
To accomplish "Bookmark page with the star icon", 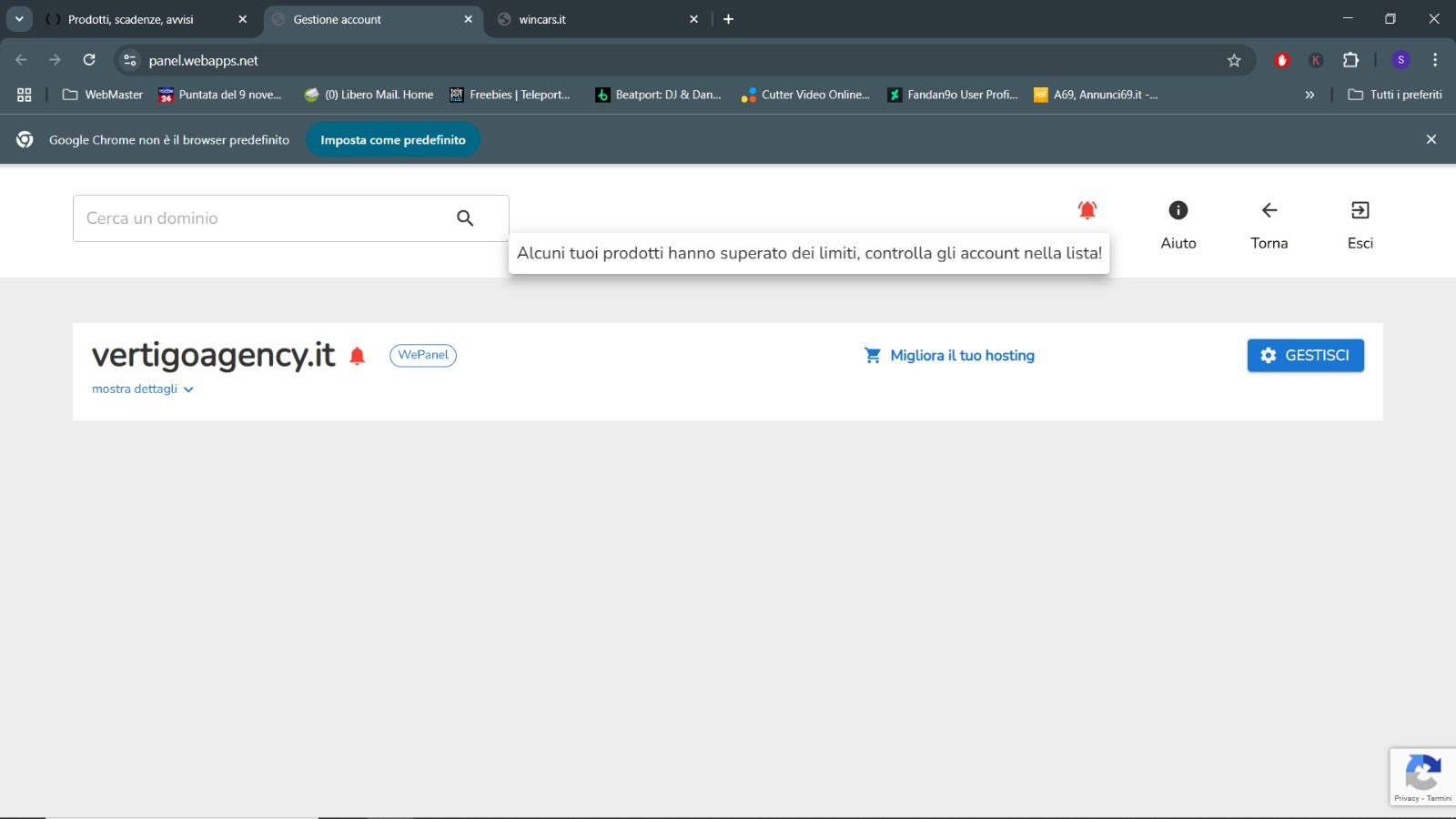I will [x=1234, y=60].
